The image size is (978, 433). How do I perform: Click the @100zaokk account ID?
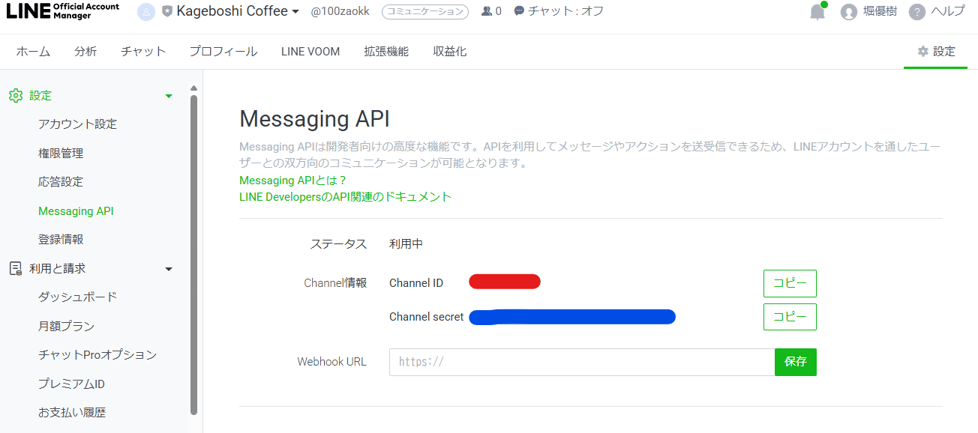[342, 11]
